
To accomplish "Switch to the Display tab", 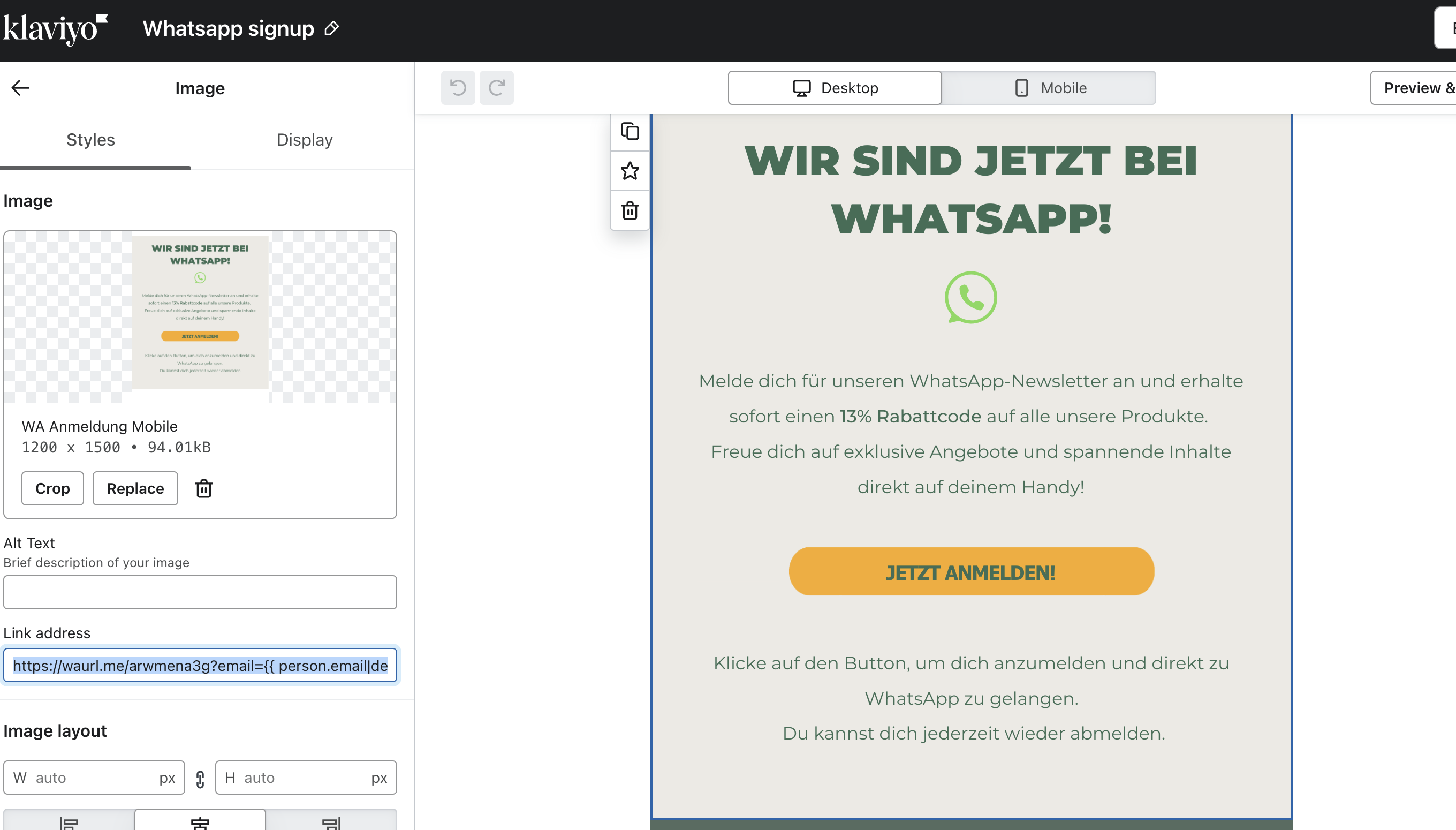I will (x=304, y=140).
